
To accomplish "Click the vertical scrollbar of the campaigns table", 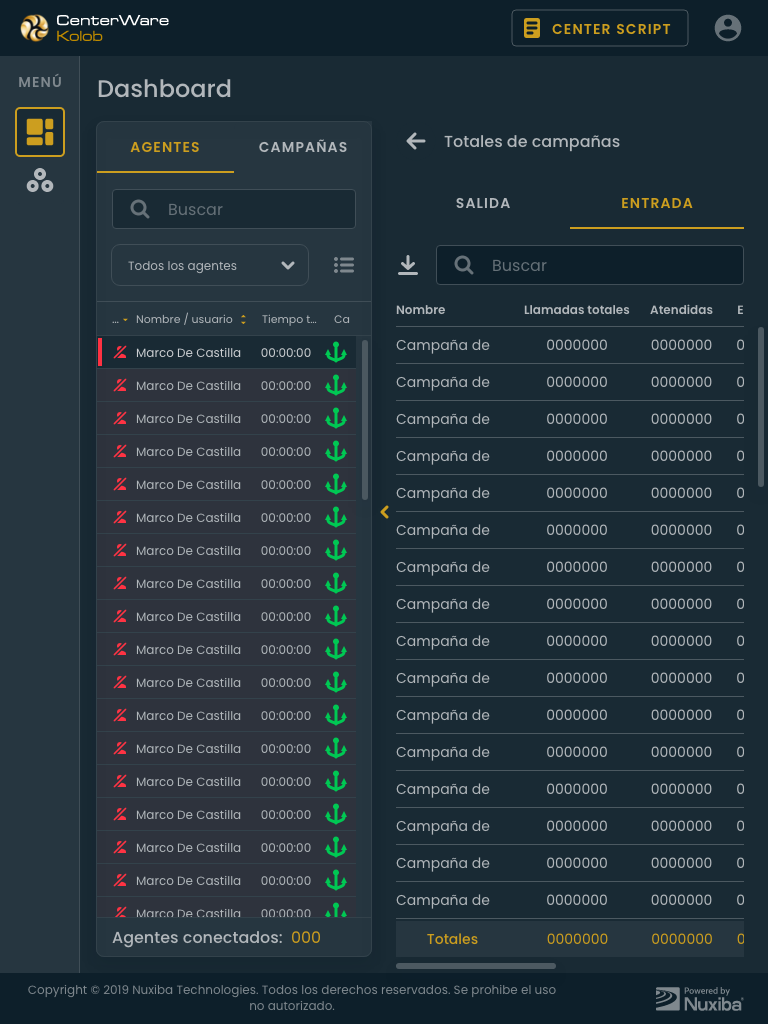I will (x=761, y=407).
